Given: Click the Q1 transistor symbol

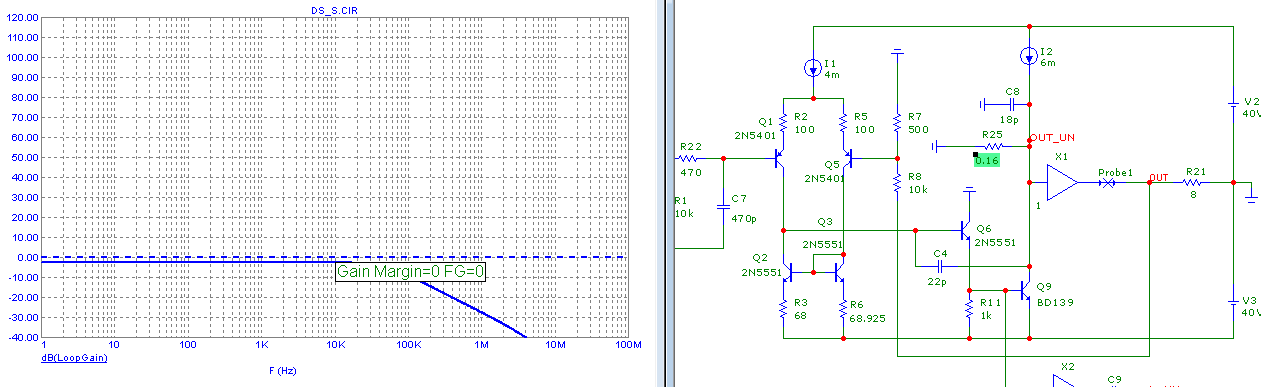Looking at the screenshot, I should click(x=778, y=157).
